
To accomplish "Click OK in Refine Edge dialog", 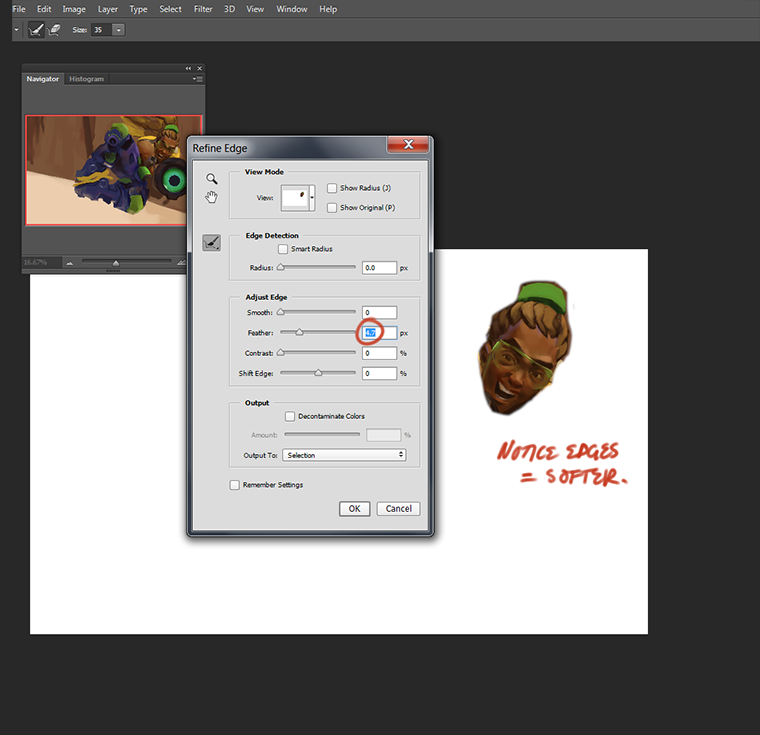I will (x=354, y=508).
